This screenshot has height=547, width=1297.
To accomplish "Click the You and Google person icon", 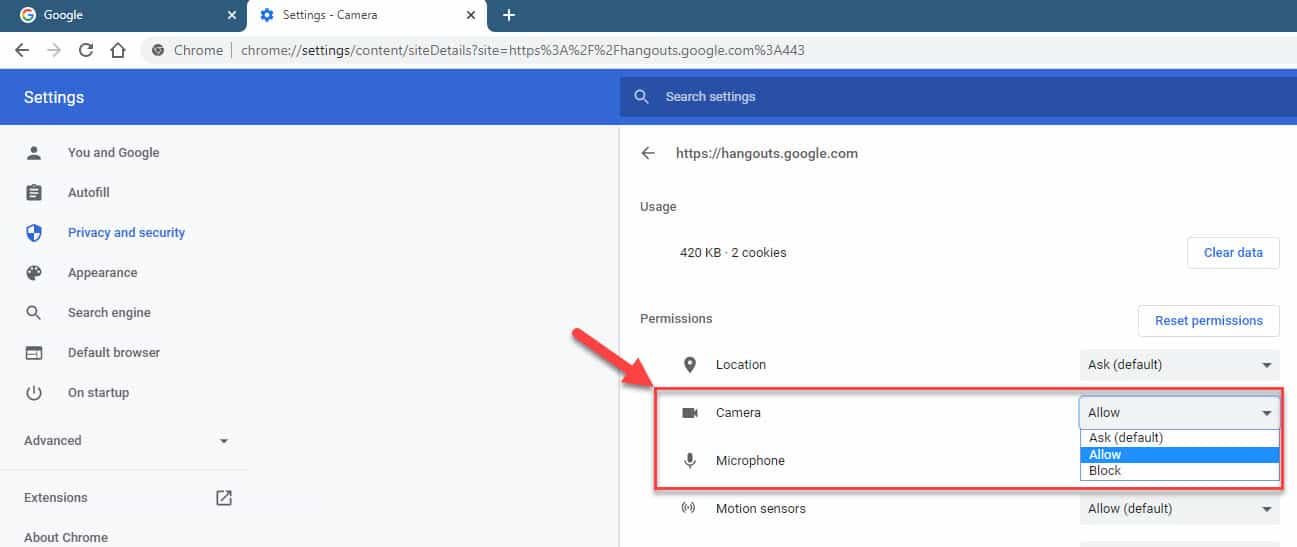I will point(34,153).
